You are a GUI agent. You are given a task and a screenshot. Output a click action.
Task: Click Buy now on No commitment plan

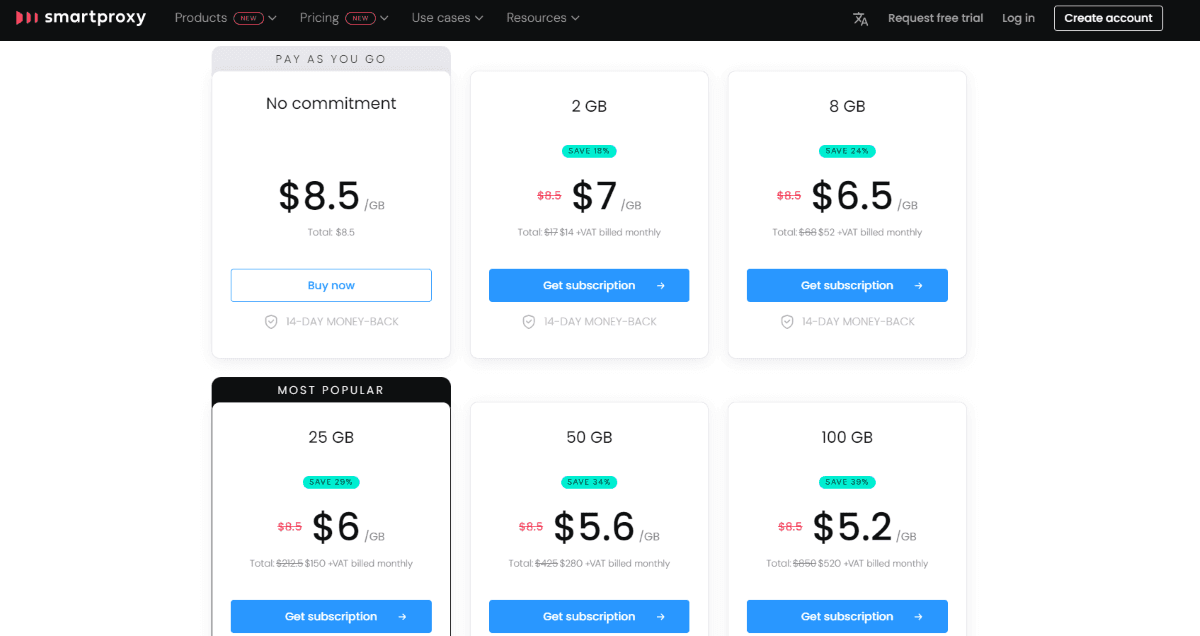331,285
